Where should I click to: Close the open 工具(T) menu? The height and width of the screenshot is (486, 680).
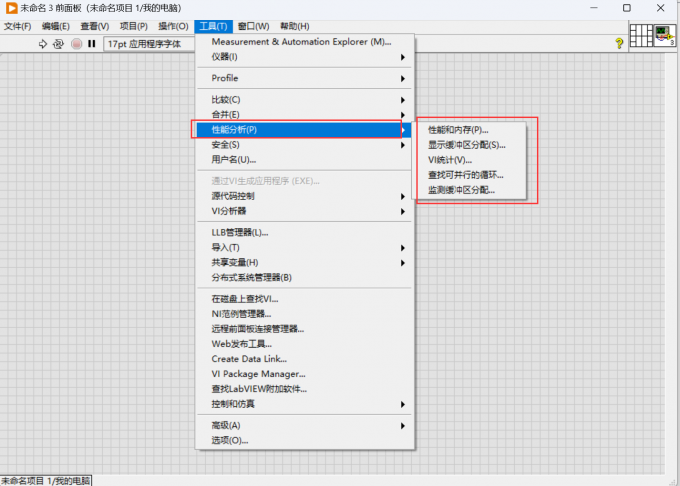[213, 26]
